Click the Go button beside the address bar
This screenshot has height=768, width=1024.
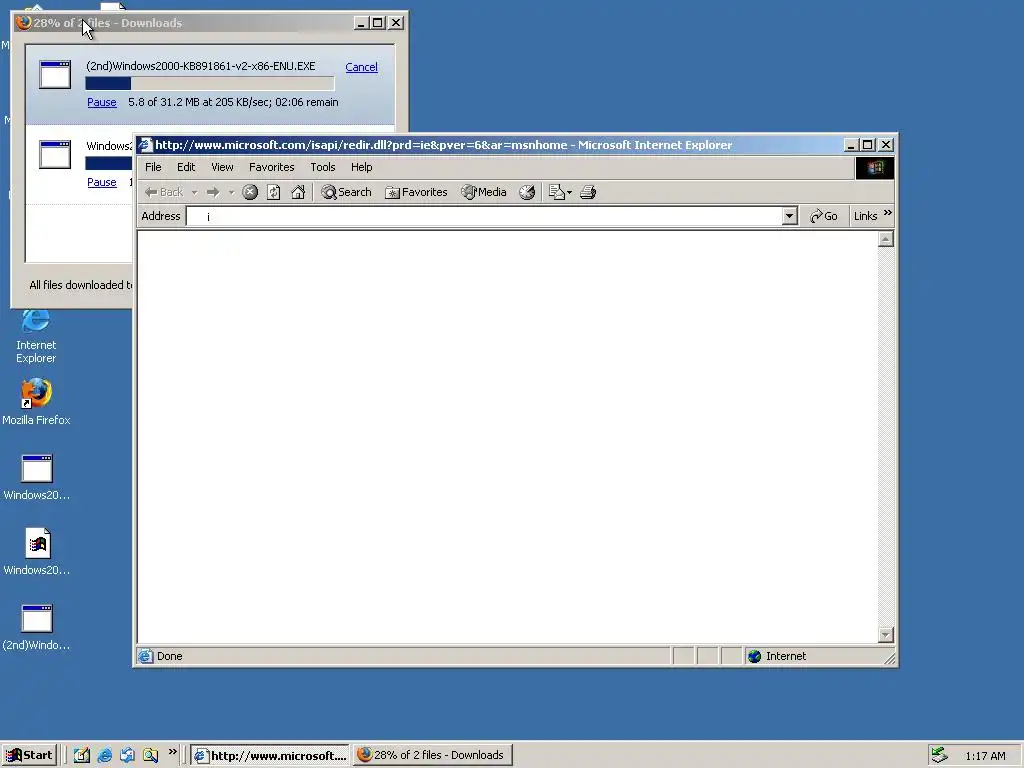824,216
